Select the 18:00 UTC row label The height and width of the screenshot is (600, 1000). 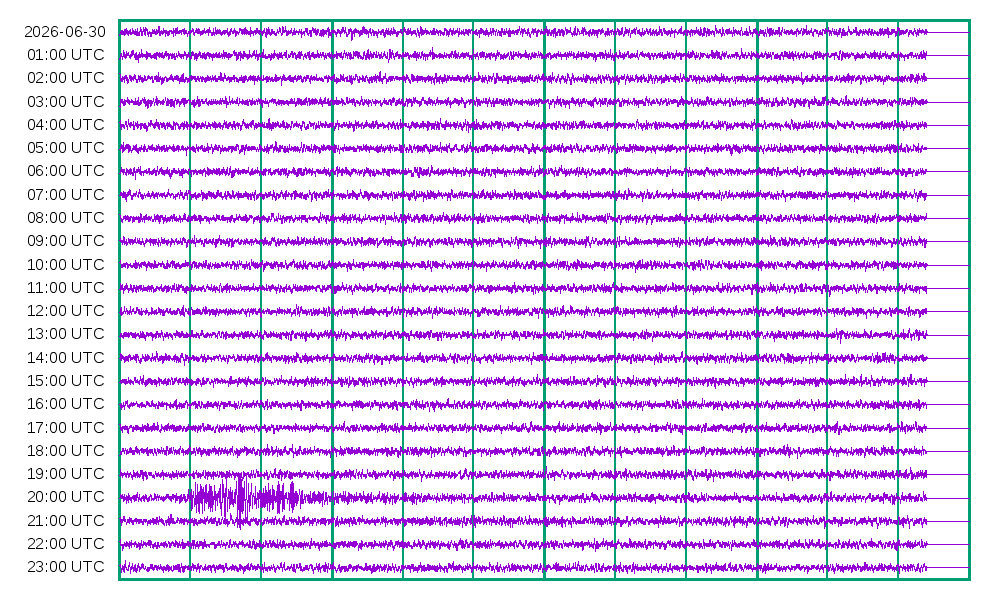pyautogui.click(x=66, y=450)
